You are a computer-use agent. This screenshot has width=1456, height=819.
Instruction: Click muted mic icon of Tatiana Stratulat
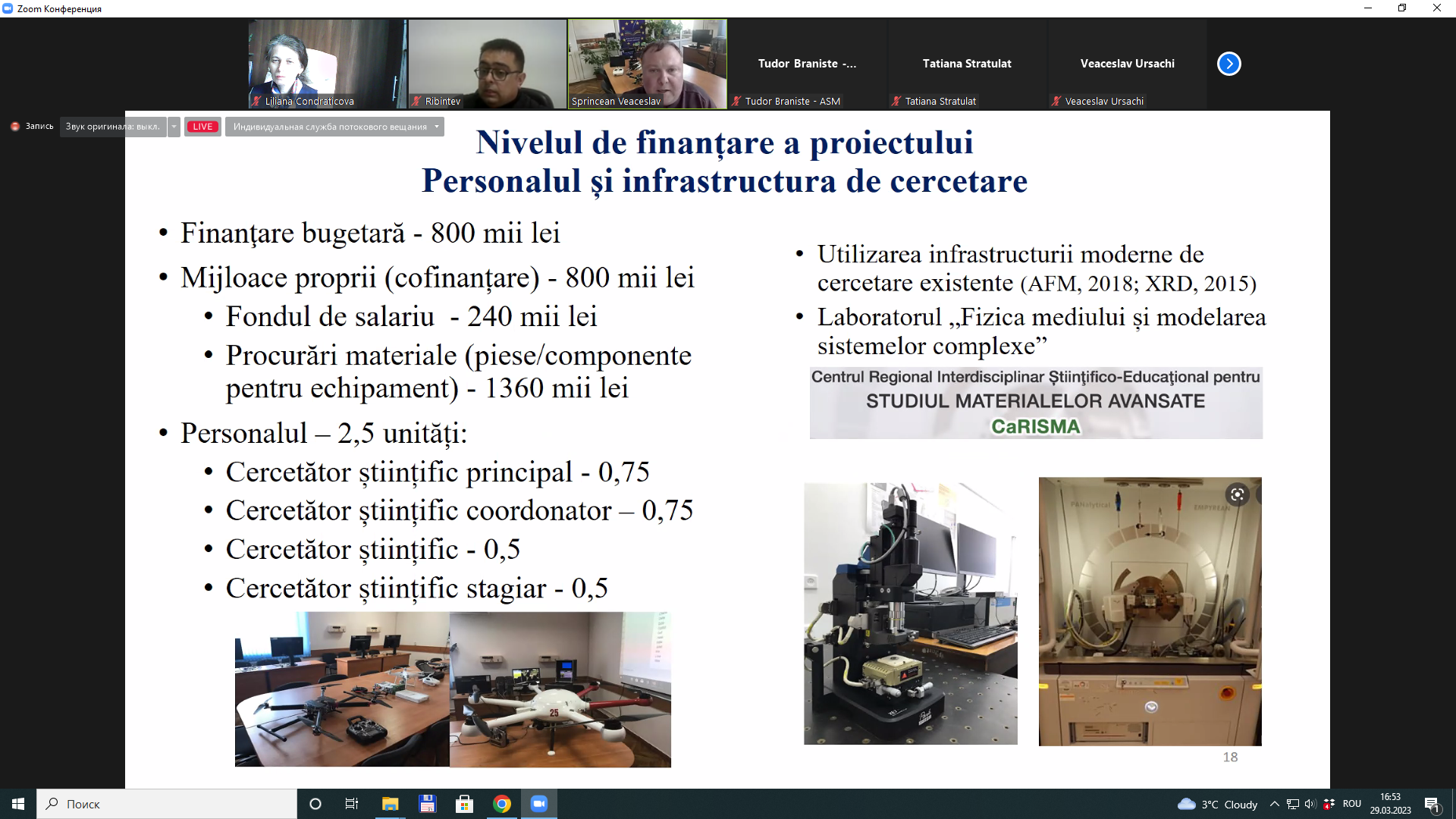point(896,101)
